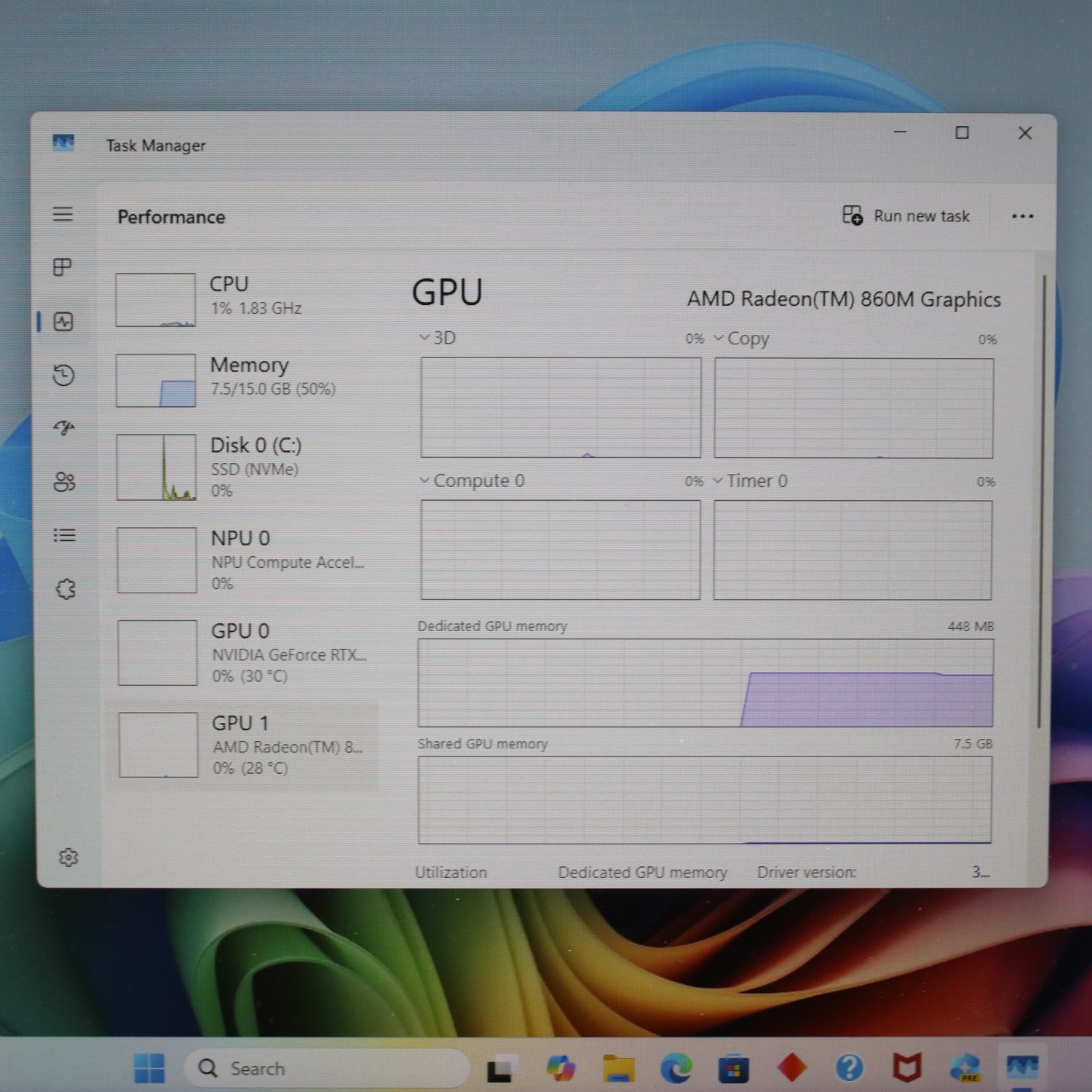The image size is (1092, 1092).
Task: Open App history from the sidebar
Action: (64, 375)
